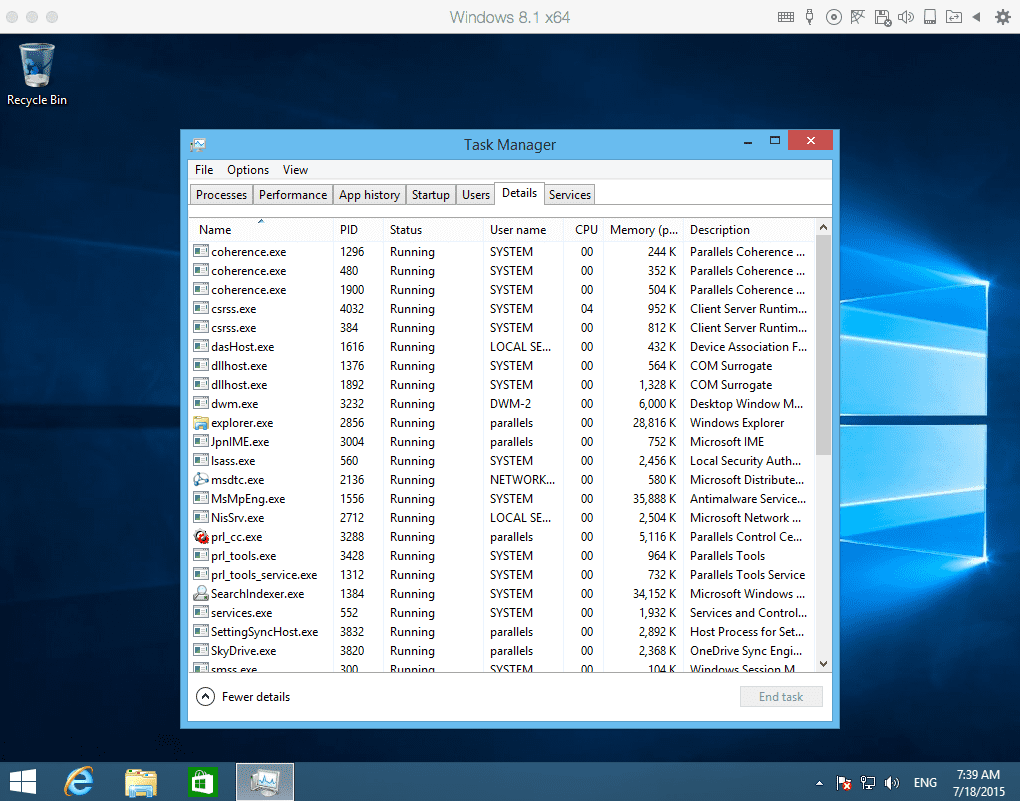
Task: Select the coherence.exe row with PID 1296
Action: pos(502,252)
